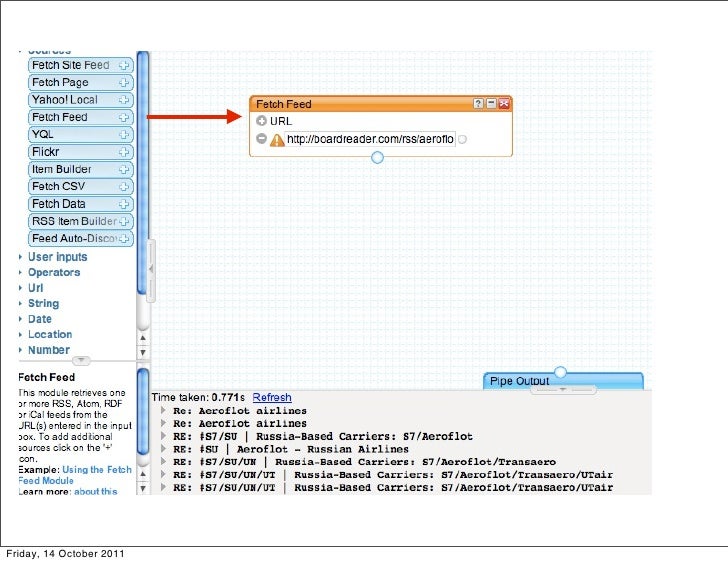Click the Fetch Feed output connector

[377, 157]
